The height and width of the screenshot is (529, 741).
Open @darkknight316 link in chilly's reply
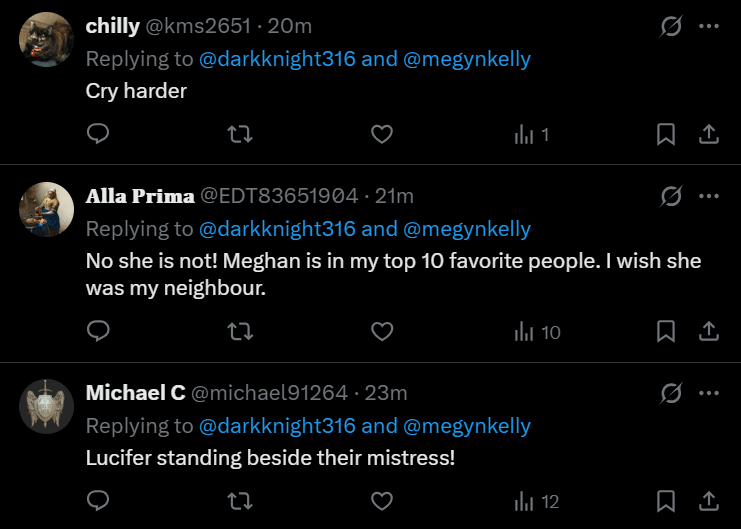pyautogui.click(x=277, y=59)
